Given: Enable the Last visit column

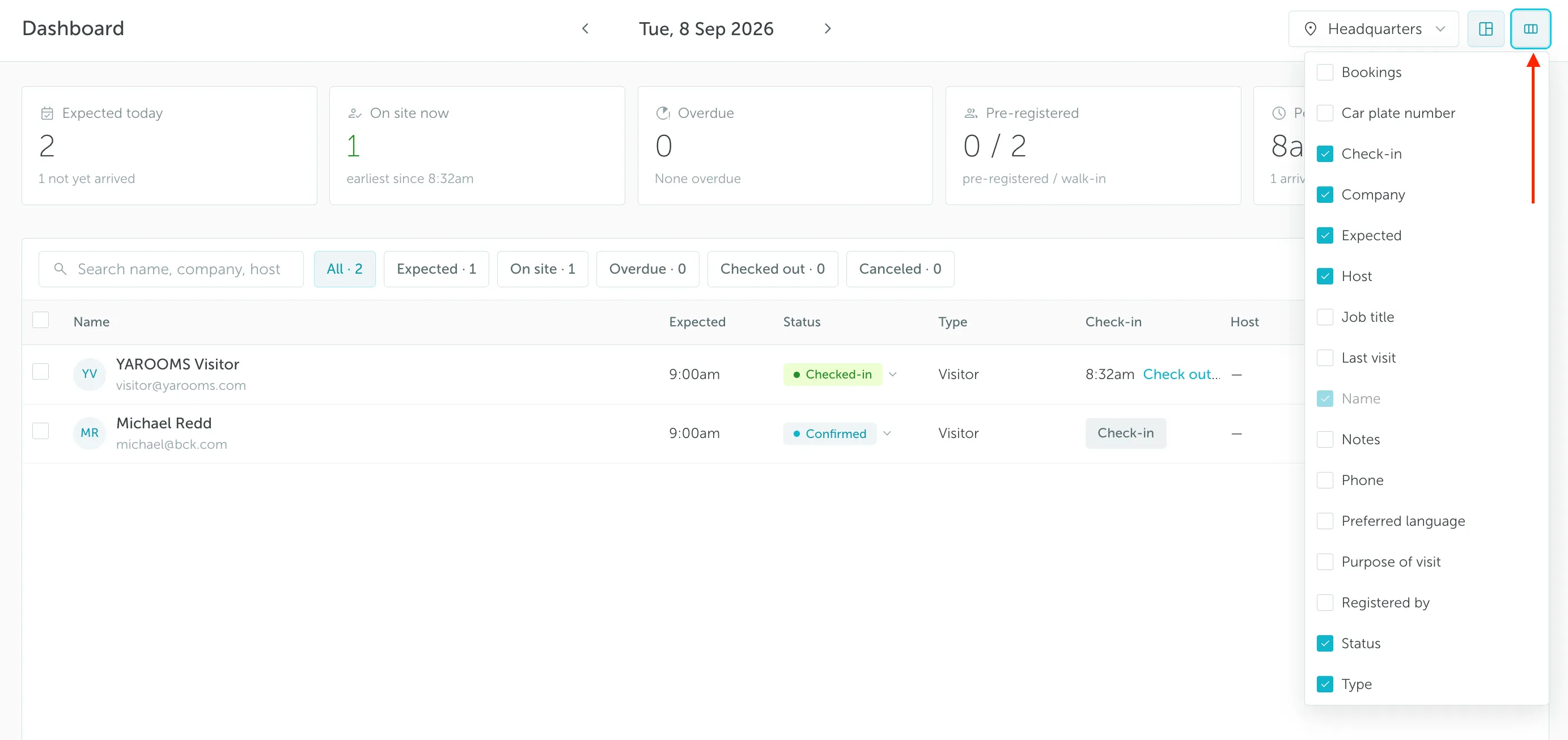Looking at the screenshot, I should 1324,358.
